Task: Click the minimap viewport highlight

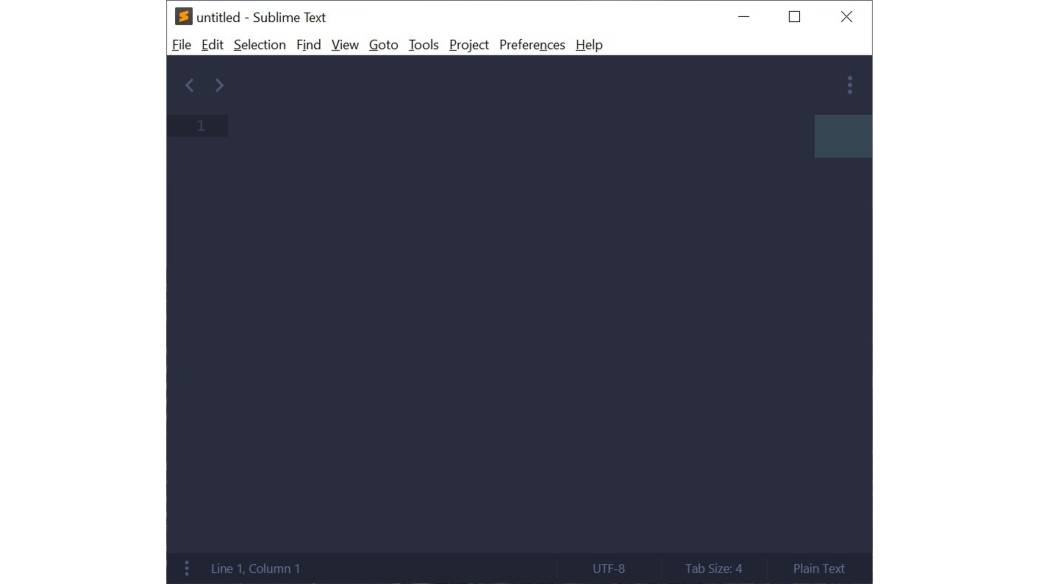Action: 842,136
